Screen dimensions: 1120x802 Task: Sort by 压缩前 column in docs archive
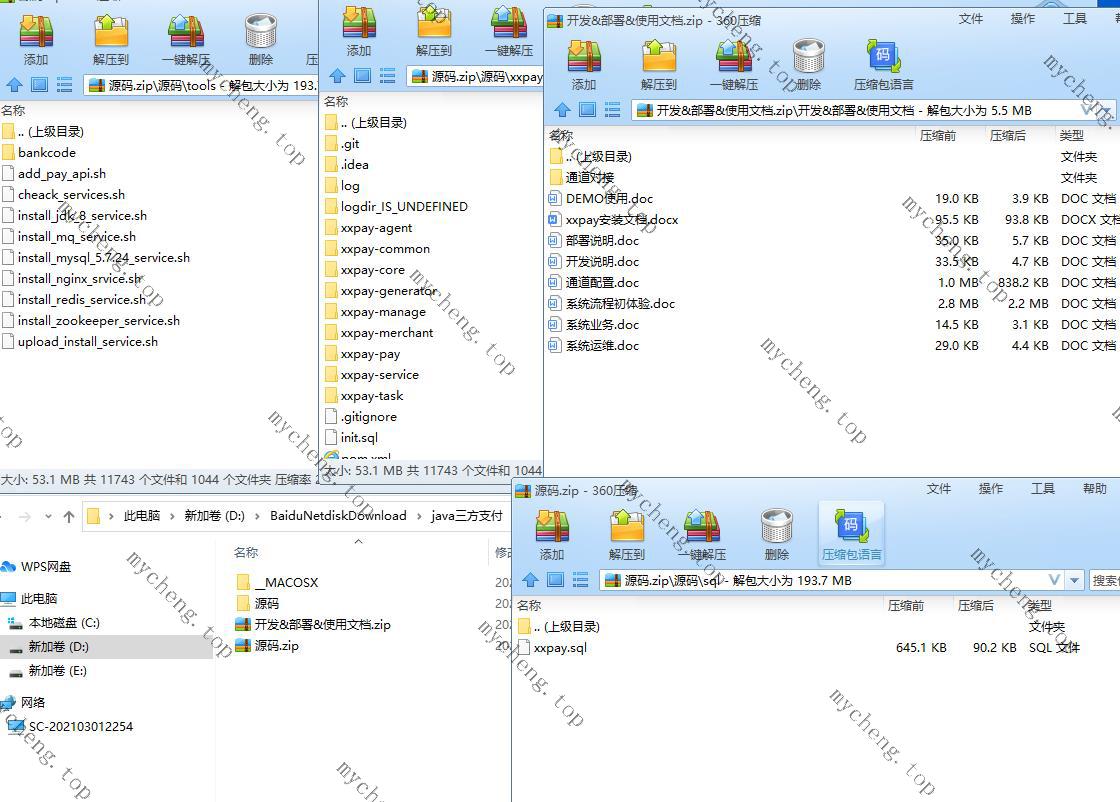[938, 136]
